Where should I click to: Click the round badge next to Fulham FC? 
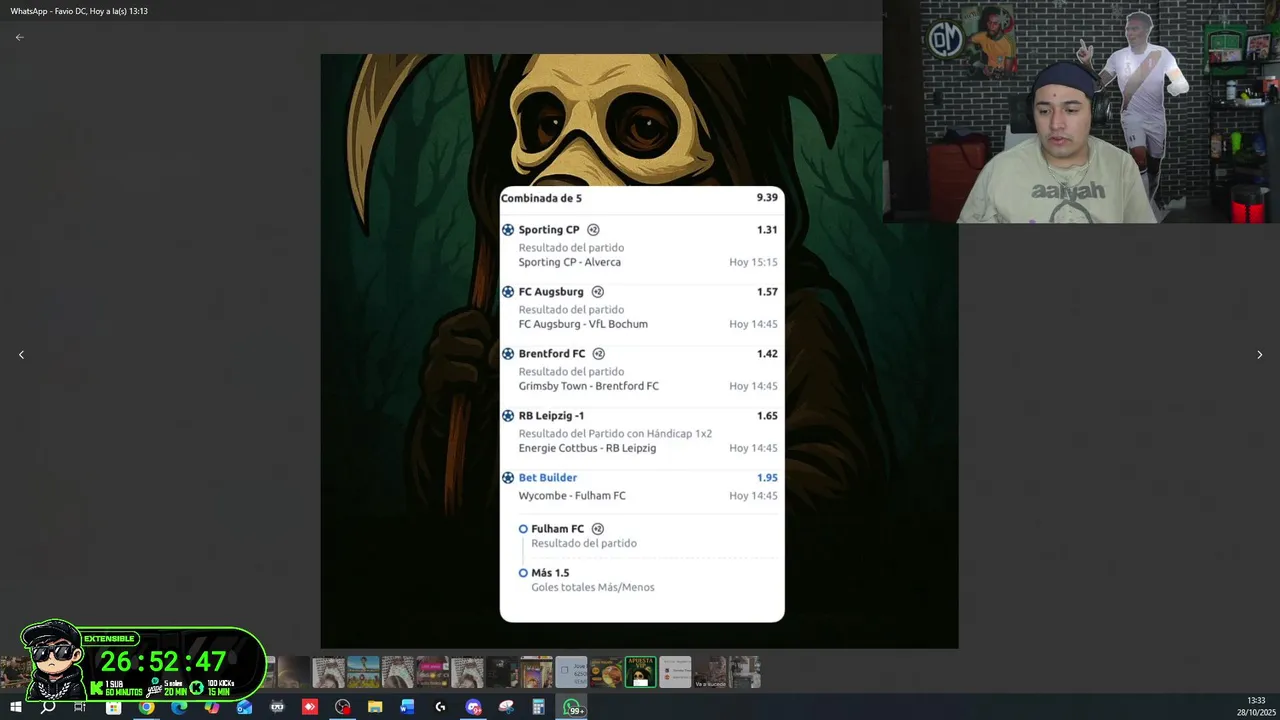point(598,529)
